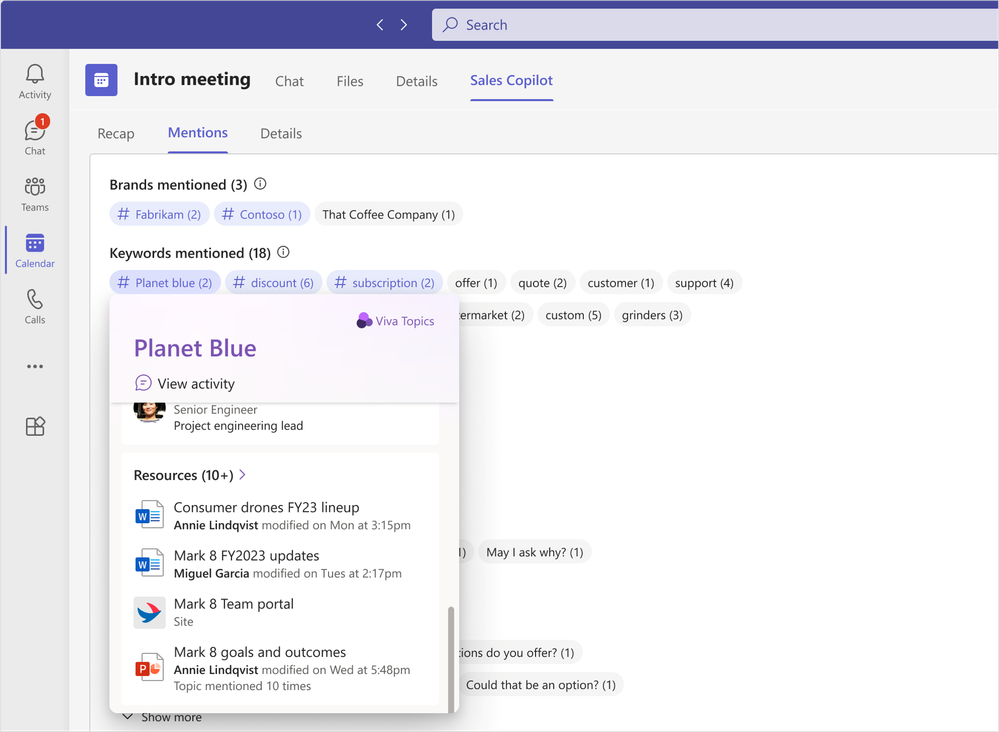Click the 'Topic mentioned 10 times' text
The width and height of the screenshot is (999, 732).
tap(242, 686)
